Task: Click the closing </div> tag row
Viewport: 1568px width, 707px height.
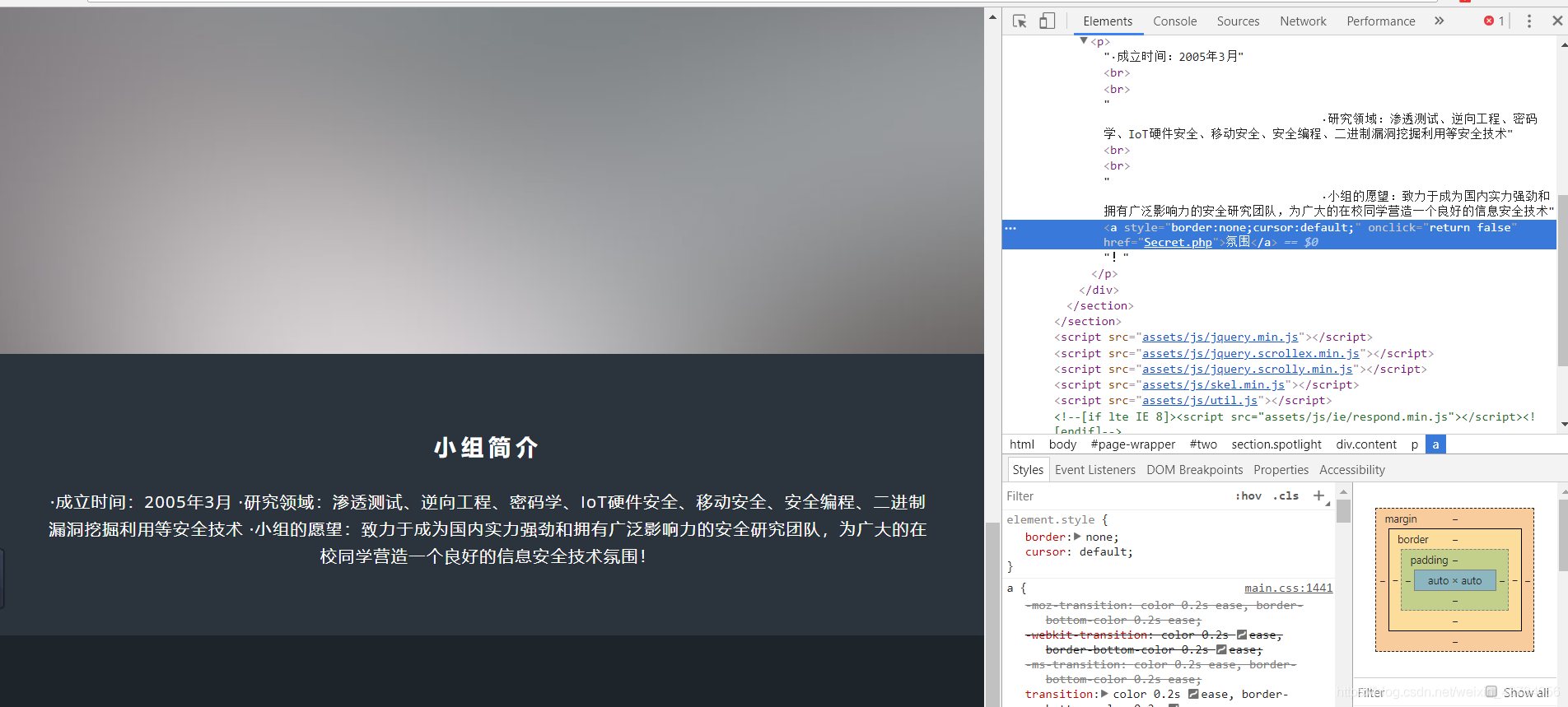Action: pos(1099,290)
